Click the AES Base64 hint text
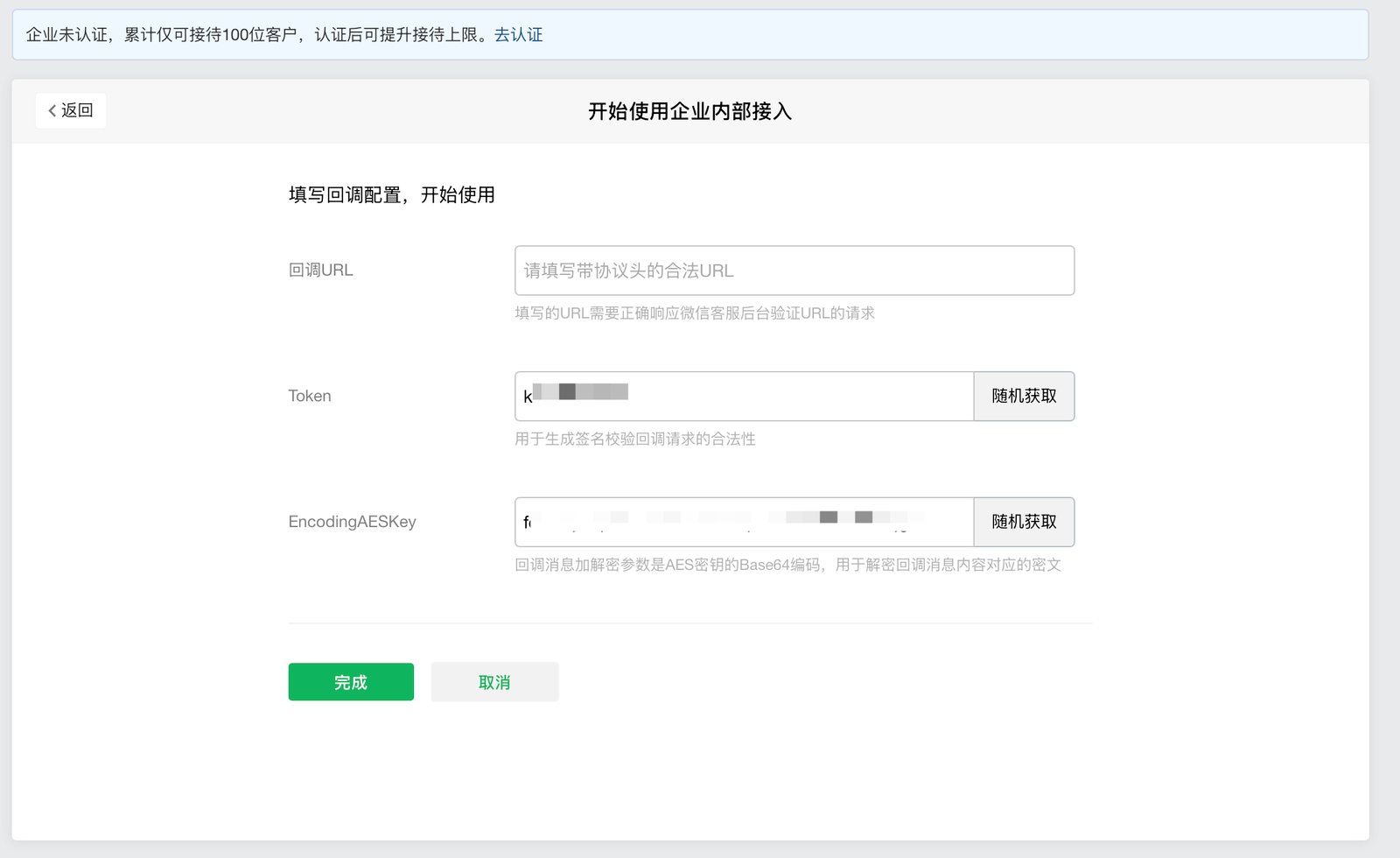The image size is (1400, 858). click(x=787, y=566)
